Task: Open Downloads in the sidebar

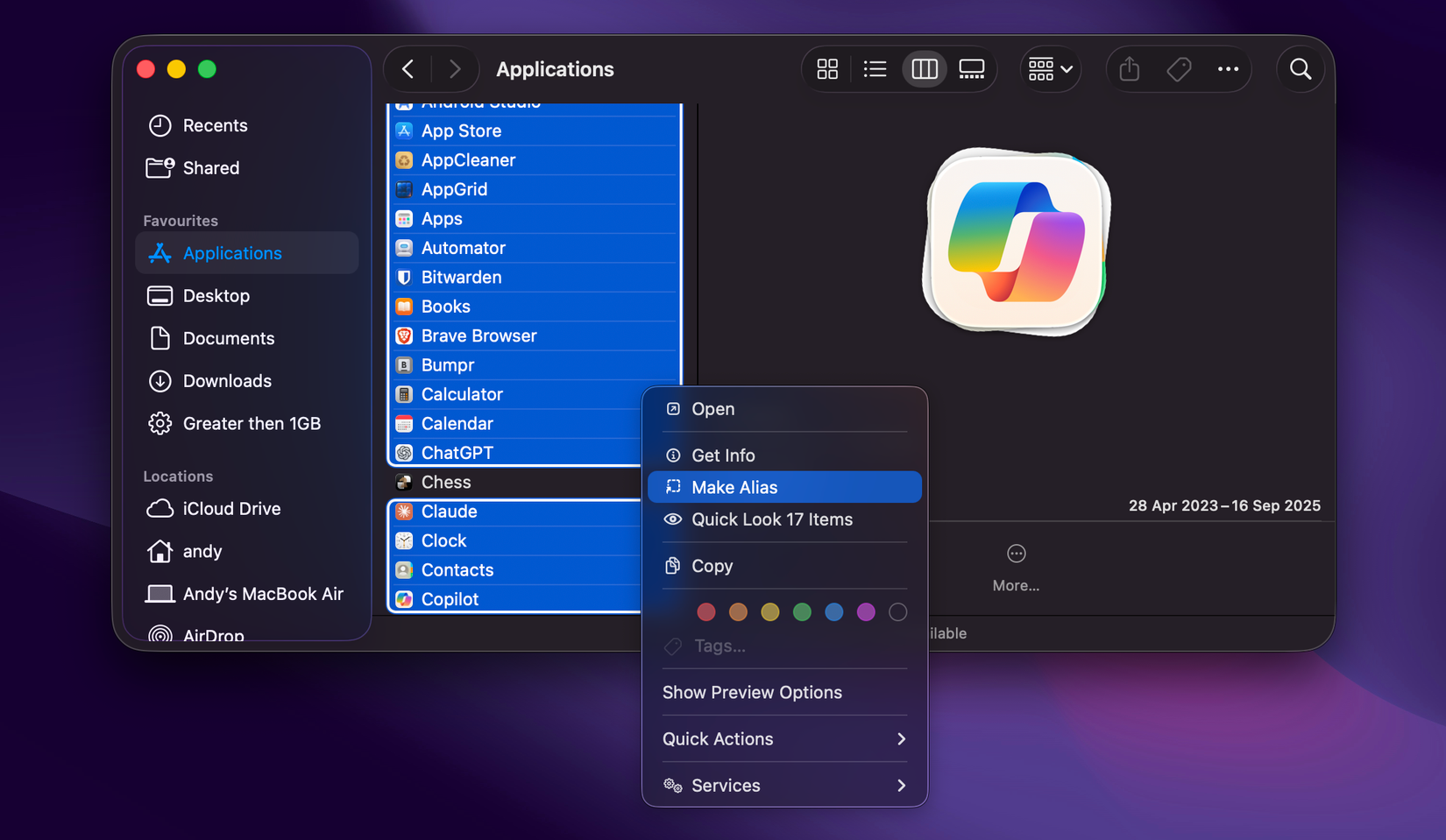Action: 227,381
